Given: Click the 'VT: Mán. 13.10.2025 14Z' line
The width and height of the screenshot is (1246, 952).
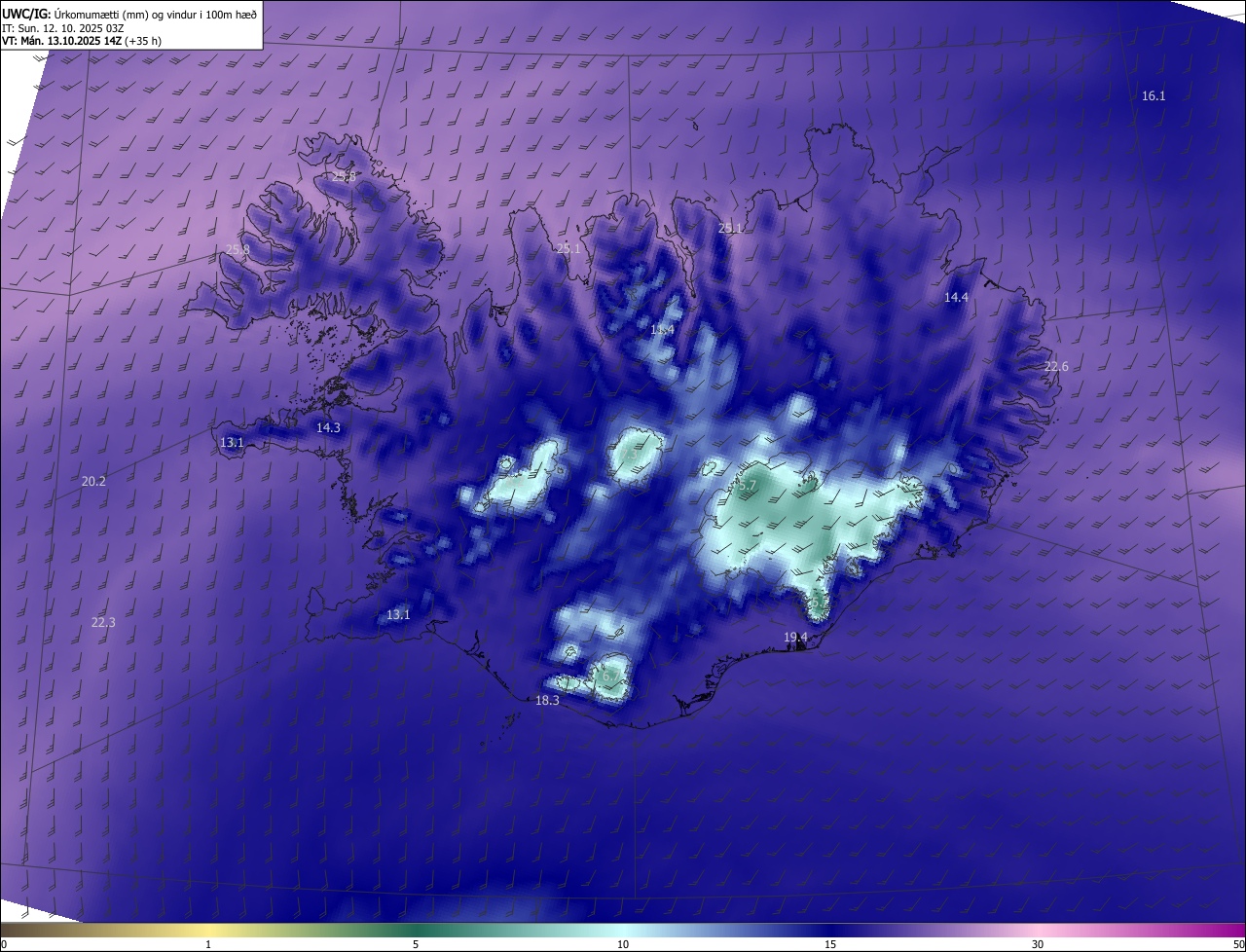Looking at the screenshot, I should point(82,41).
